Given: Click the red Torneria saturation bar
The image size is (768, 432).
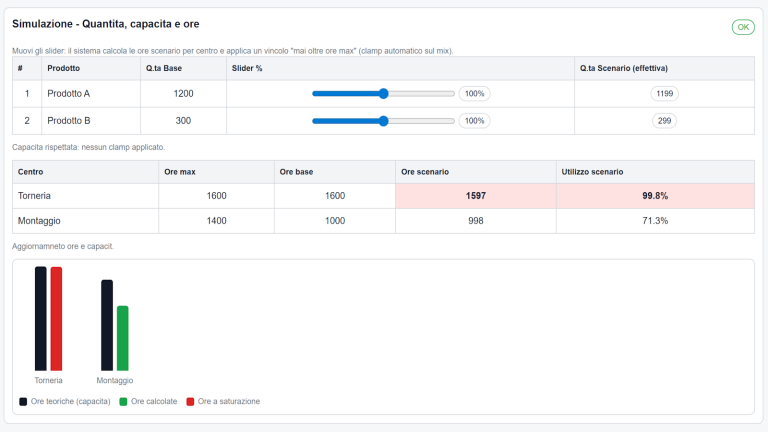Looking at the screenshot, I should coord(57,318).
